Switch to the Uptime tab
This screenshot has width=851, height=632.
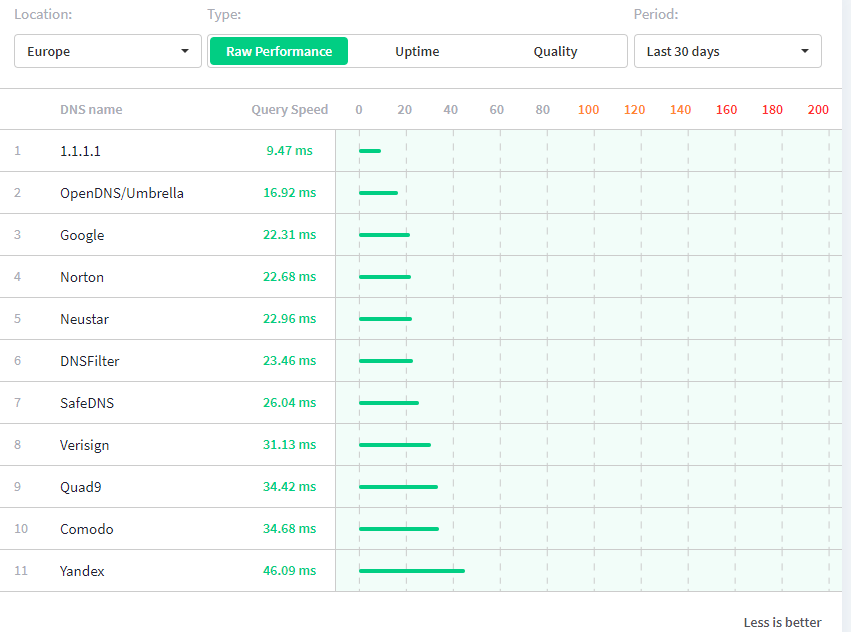click(417, 52)
